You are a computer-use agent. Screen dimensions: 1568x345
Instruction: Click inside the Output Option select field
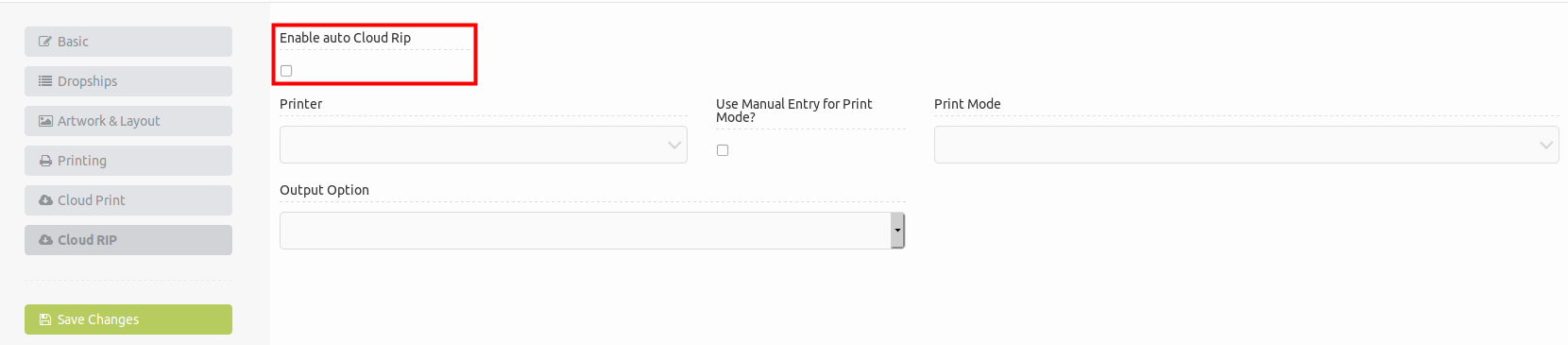[x=592, y=231]
